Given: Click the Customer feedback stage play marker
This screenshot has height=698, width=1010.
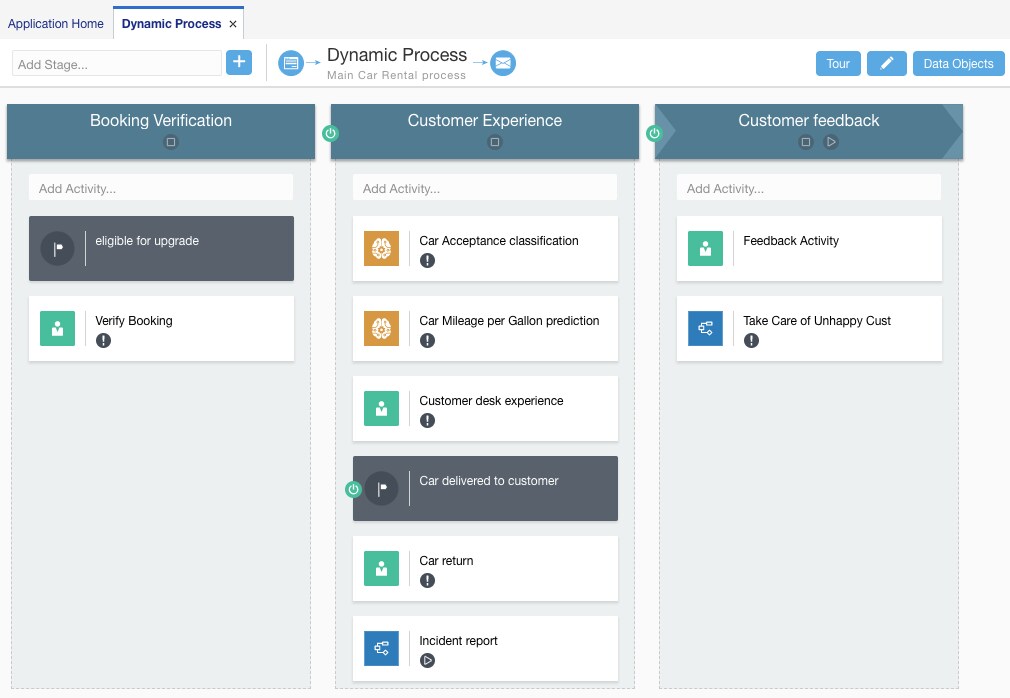Looking at the screenshot, I should [x=830, y=142].
